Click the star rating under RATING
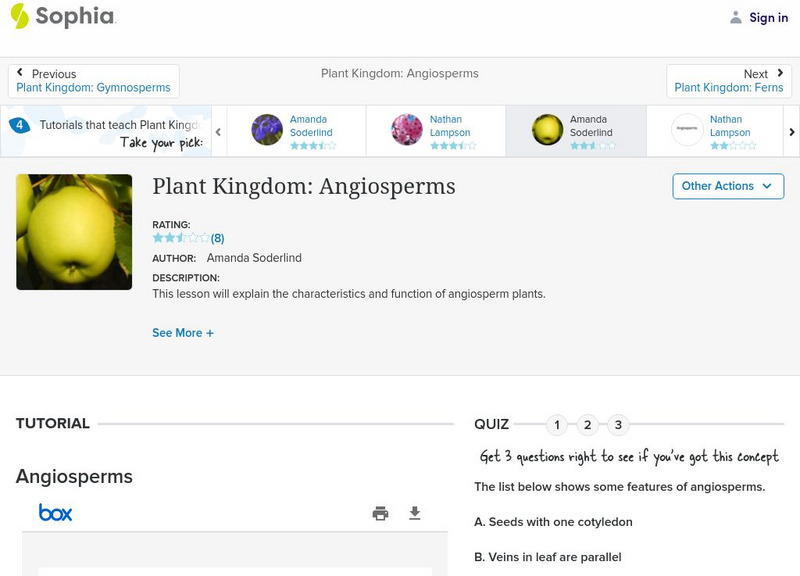800x576 pixels. click(181, 238)
